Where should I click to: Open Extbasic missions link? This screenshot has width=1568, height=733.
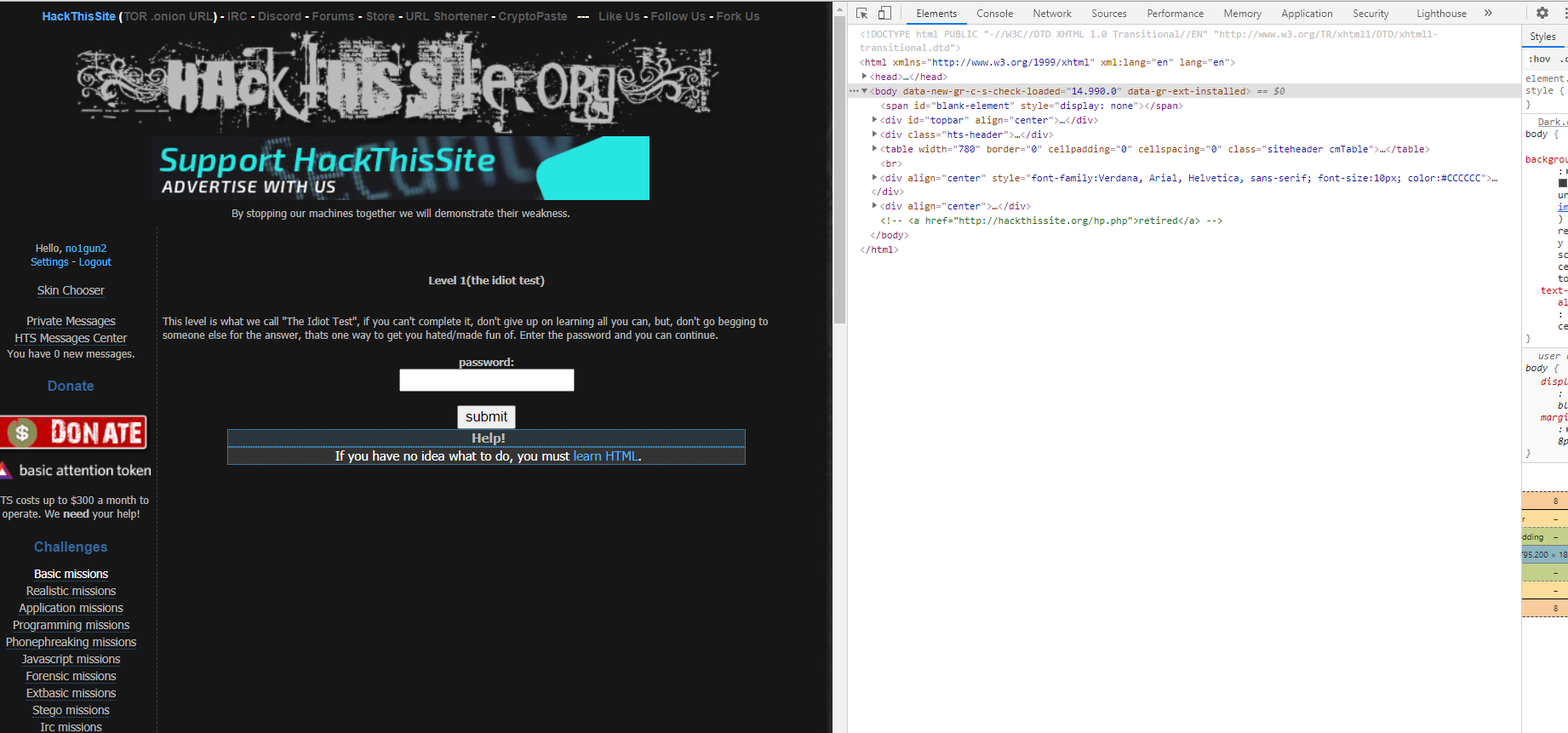tap(71, 693)
